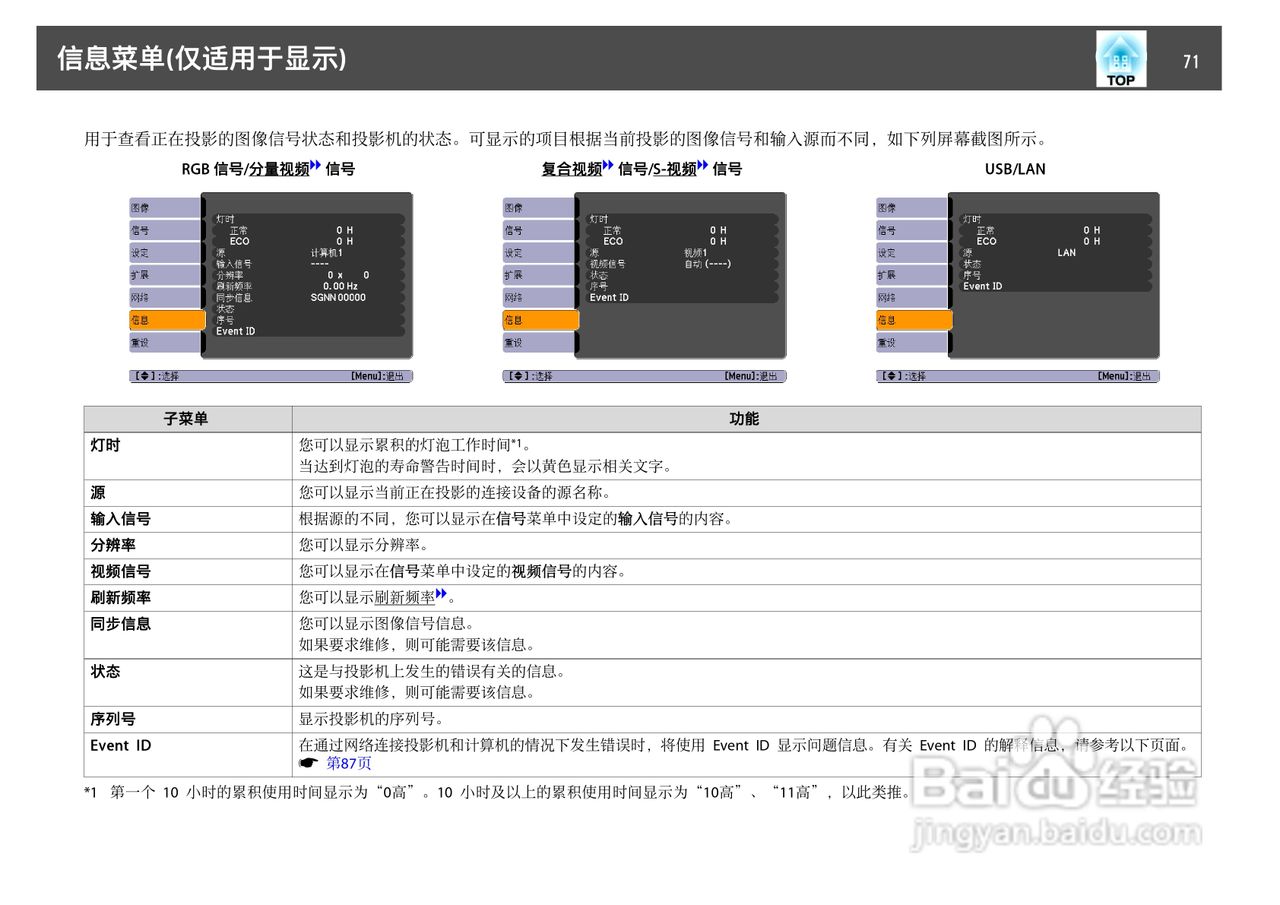Select 图像 tab in USB/LAN screenshot
This screenshot has width=1280, height=905.
pos(914,208)
